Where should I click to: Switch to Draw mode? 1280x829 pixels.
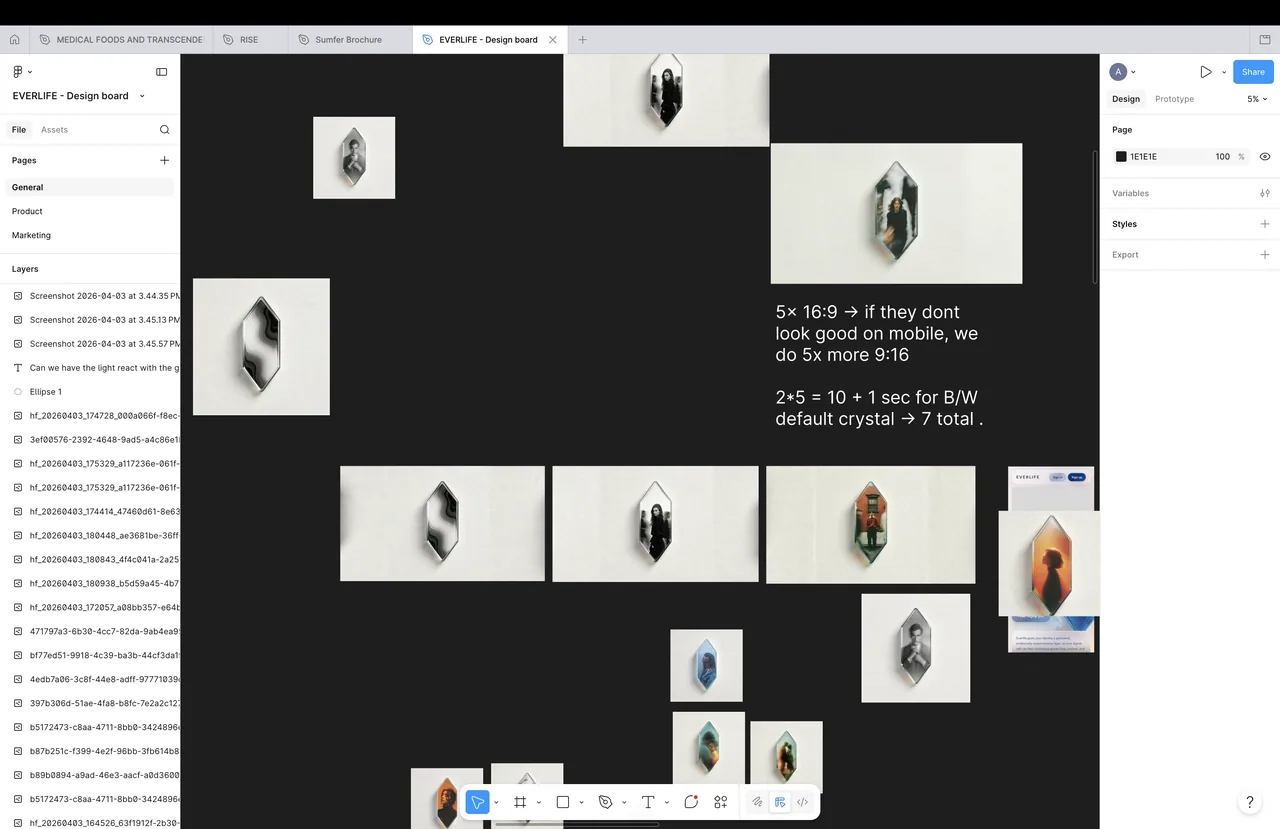pos(758,802)
